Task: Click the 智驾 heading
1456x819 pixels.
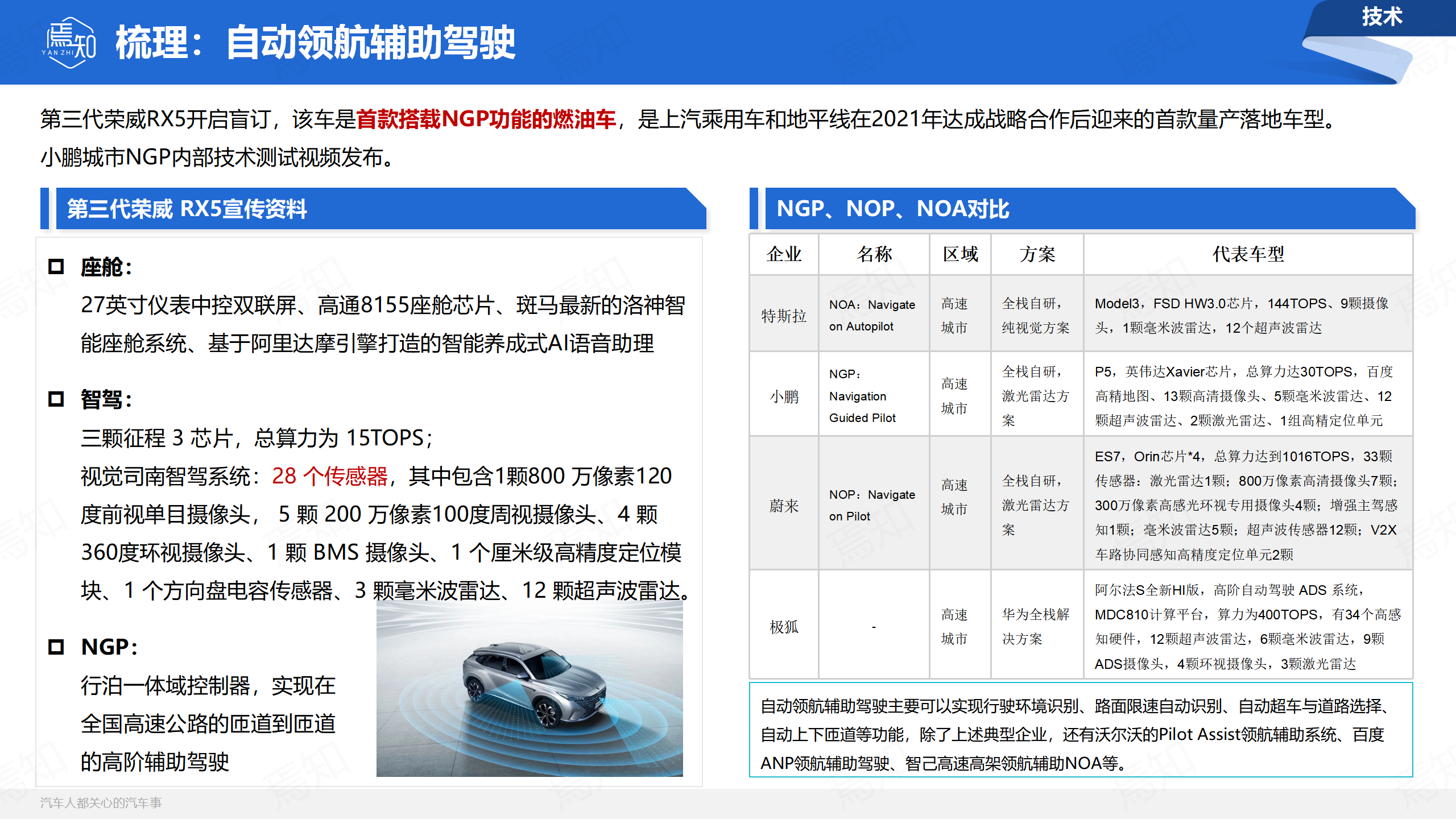Action: point(106,400)
